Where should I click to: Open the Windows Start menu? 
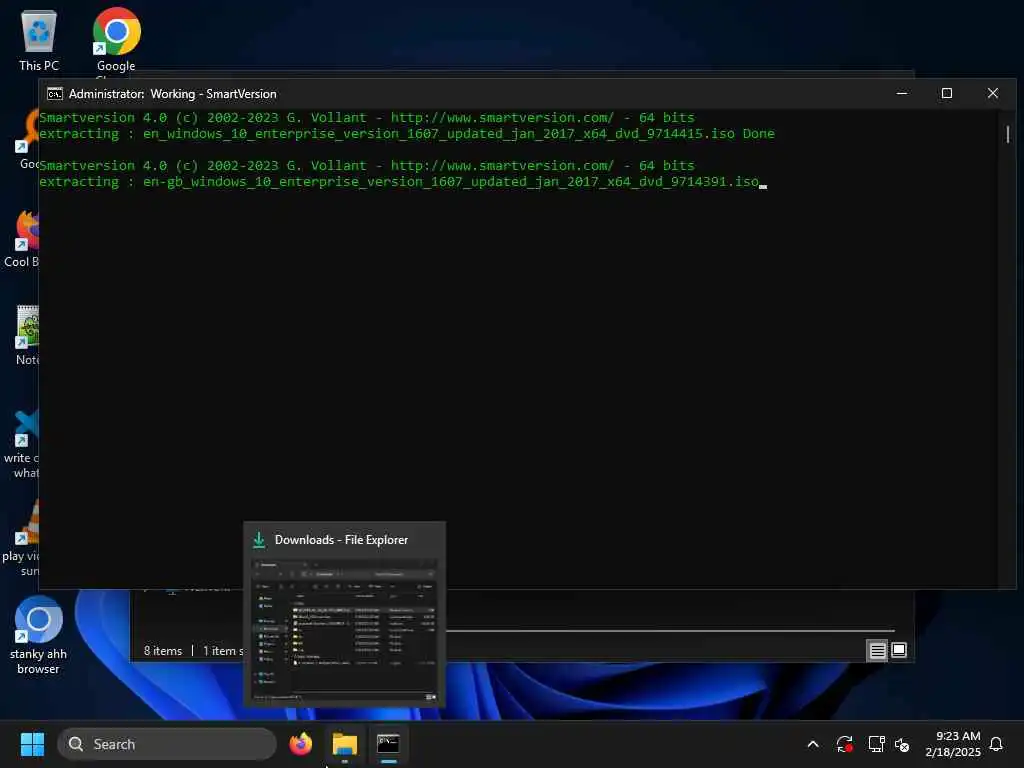[x=32, y=744]
